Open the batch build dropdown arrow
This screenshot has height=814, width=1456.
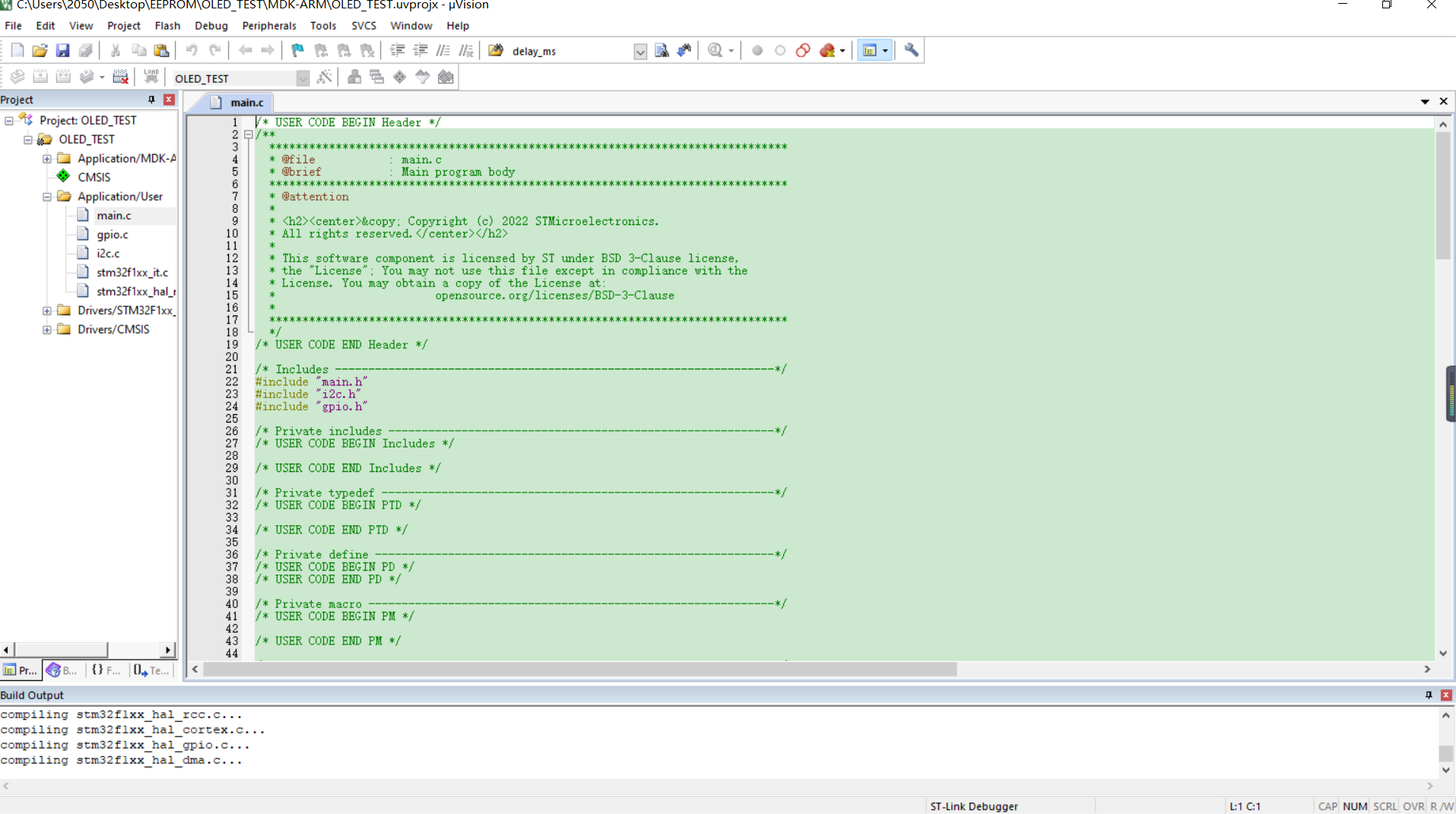click(102, 77)
